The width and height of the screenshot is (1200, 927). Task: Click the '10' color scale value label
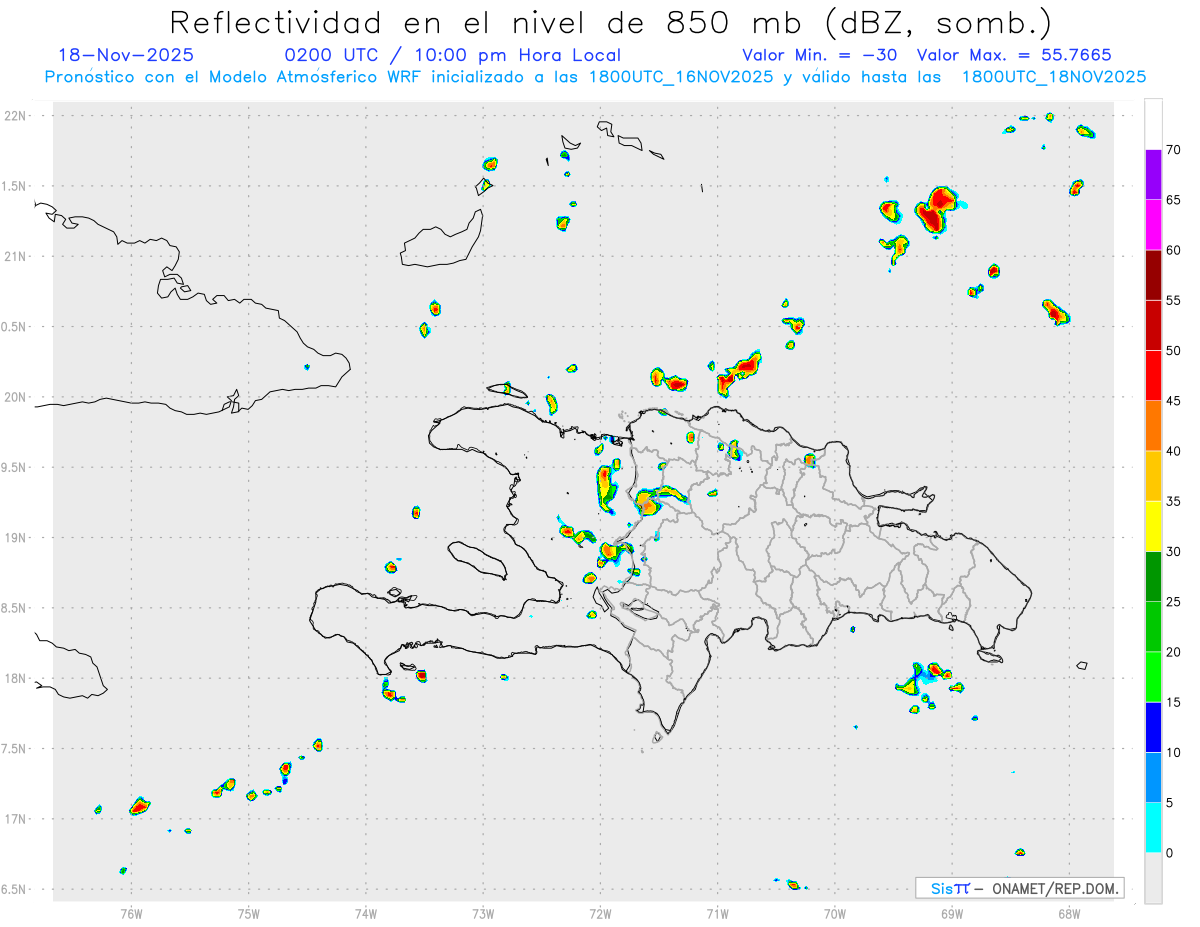(x=1174, y=752)
